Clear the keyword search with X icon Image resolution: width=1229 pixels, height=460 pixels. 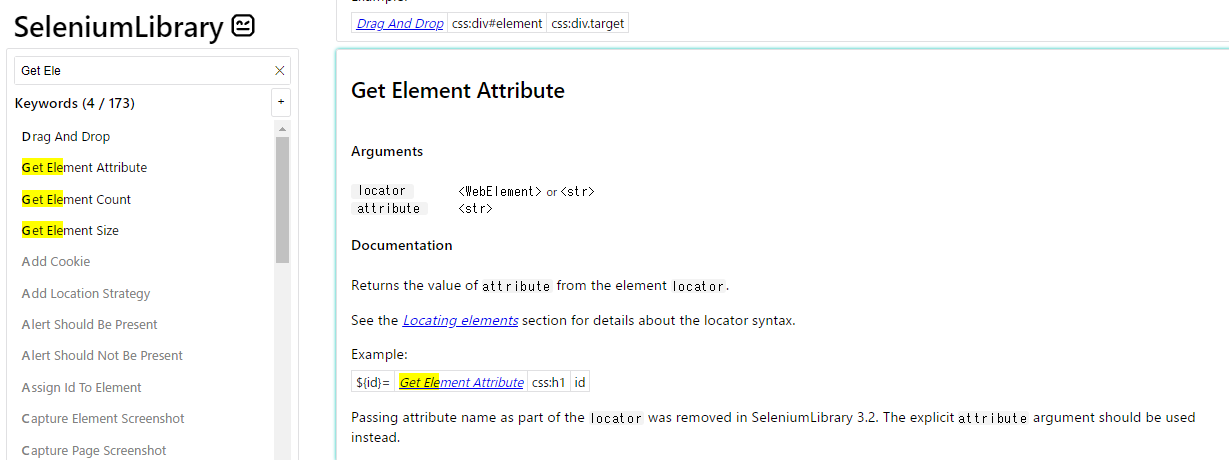280,71
